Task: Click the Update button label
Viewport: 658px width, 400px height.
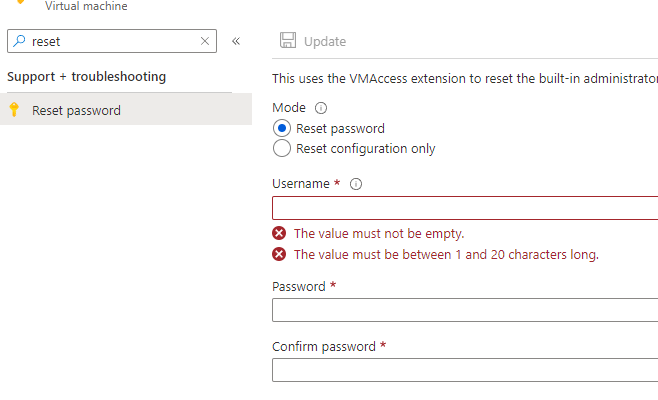Action: pos(325,42)
